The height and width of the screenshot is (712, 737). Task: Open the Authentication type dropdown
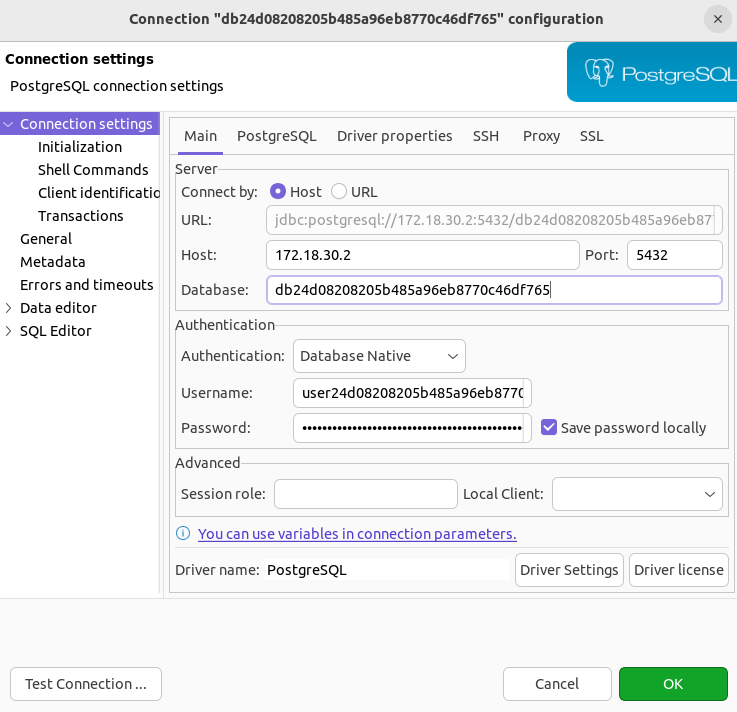pyautogui.click(x=379, y=355)
